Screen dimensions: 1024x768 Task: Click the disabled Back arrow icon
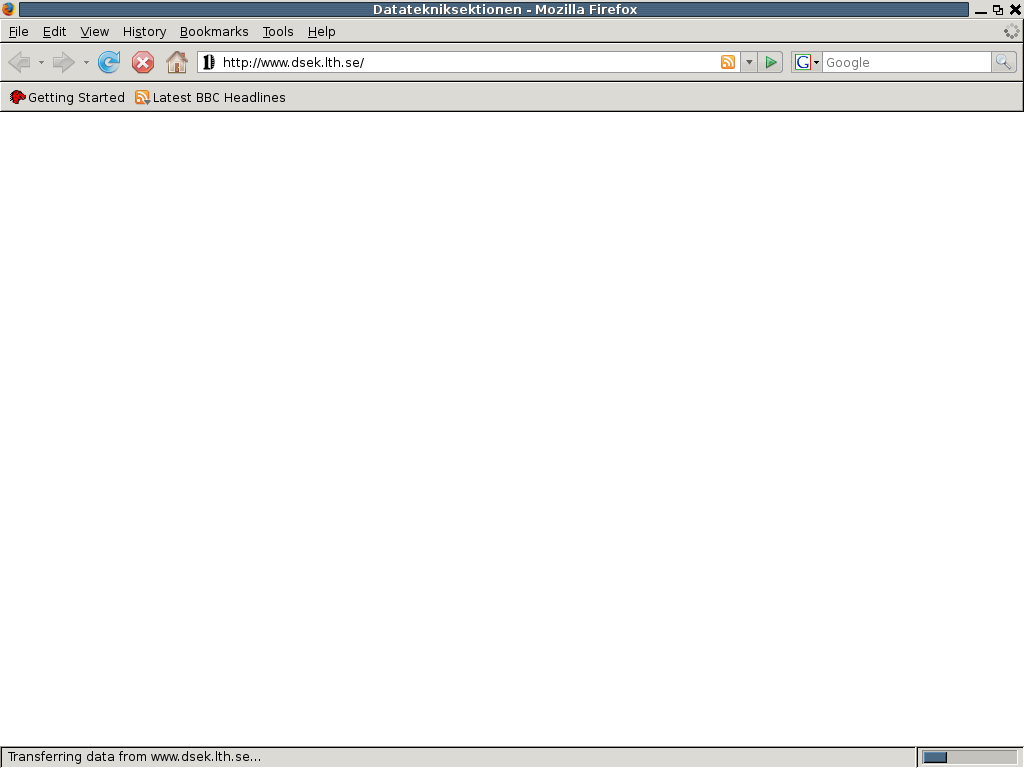(19, 63)
